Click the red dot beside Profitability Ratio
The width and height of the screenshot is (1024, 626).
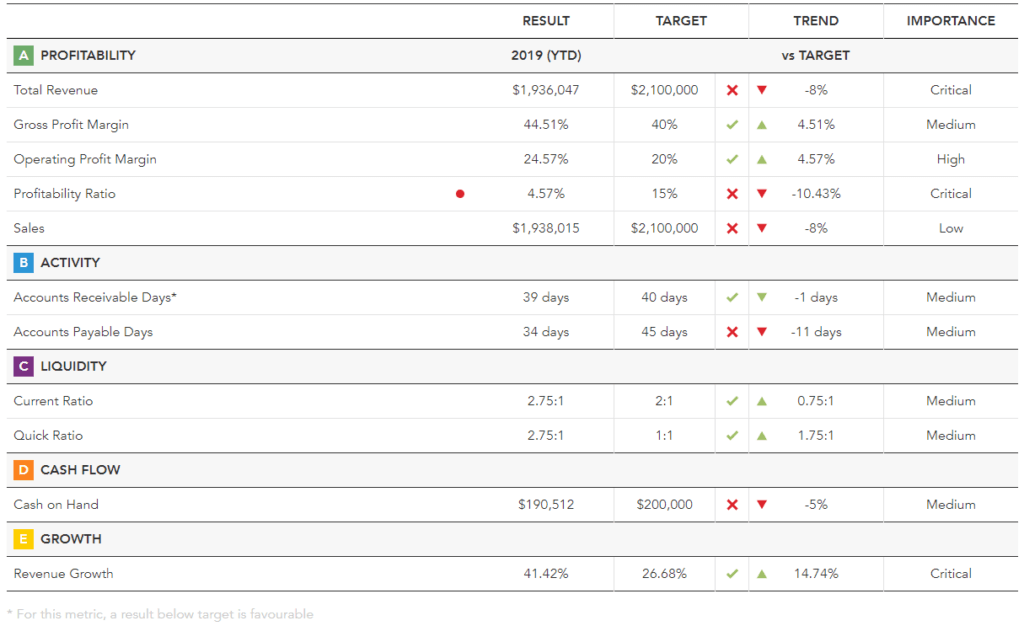(x=460, y=194)
